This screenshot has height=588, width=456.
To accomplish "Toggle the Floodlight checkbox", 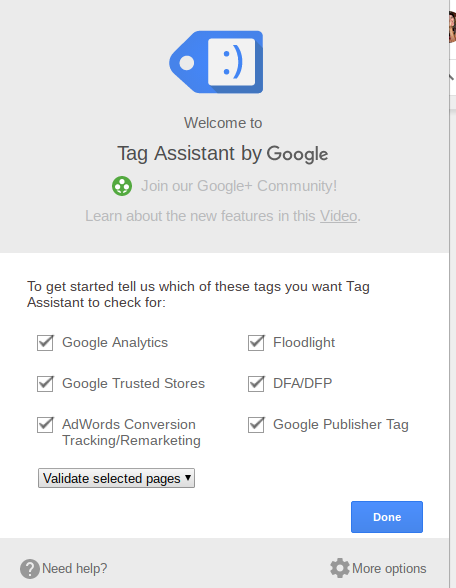I will [256, 343].
